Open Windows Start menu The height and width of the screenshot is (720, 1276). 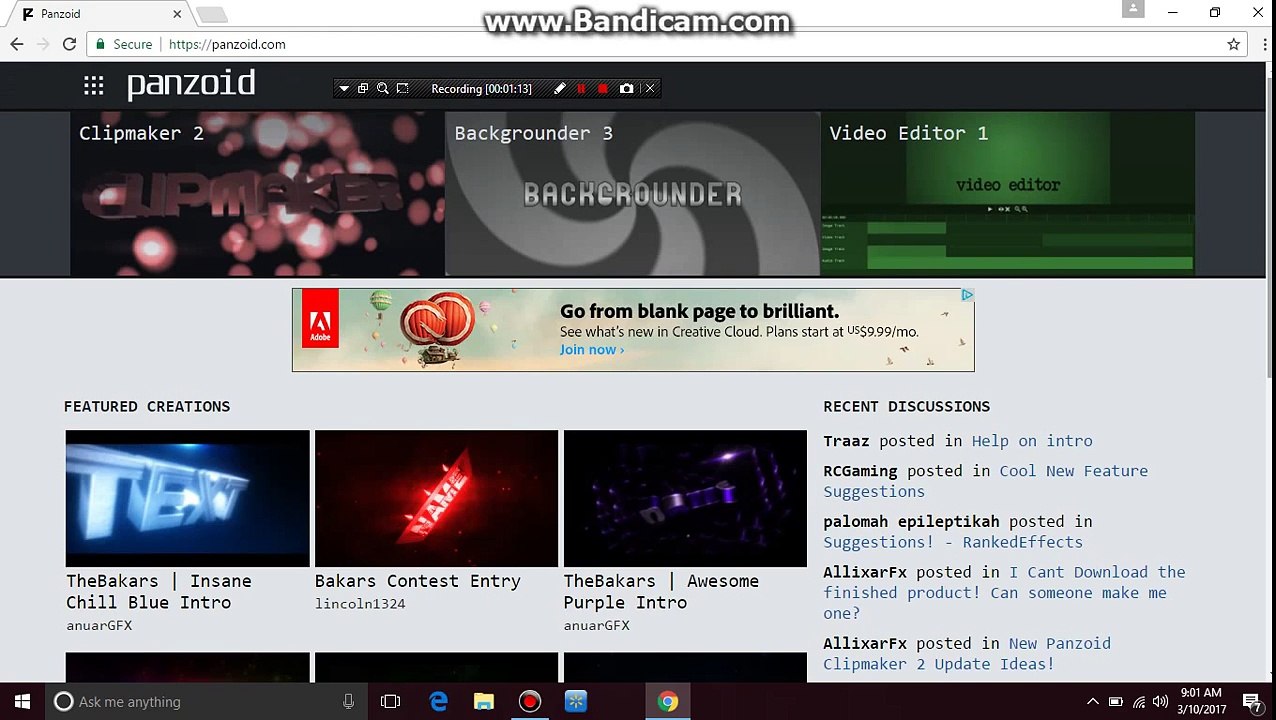[23, 702]
